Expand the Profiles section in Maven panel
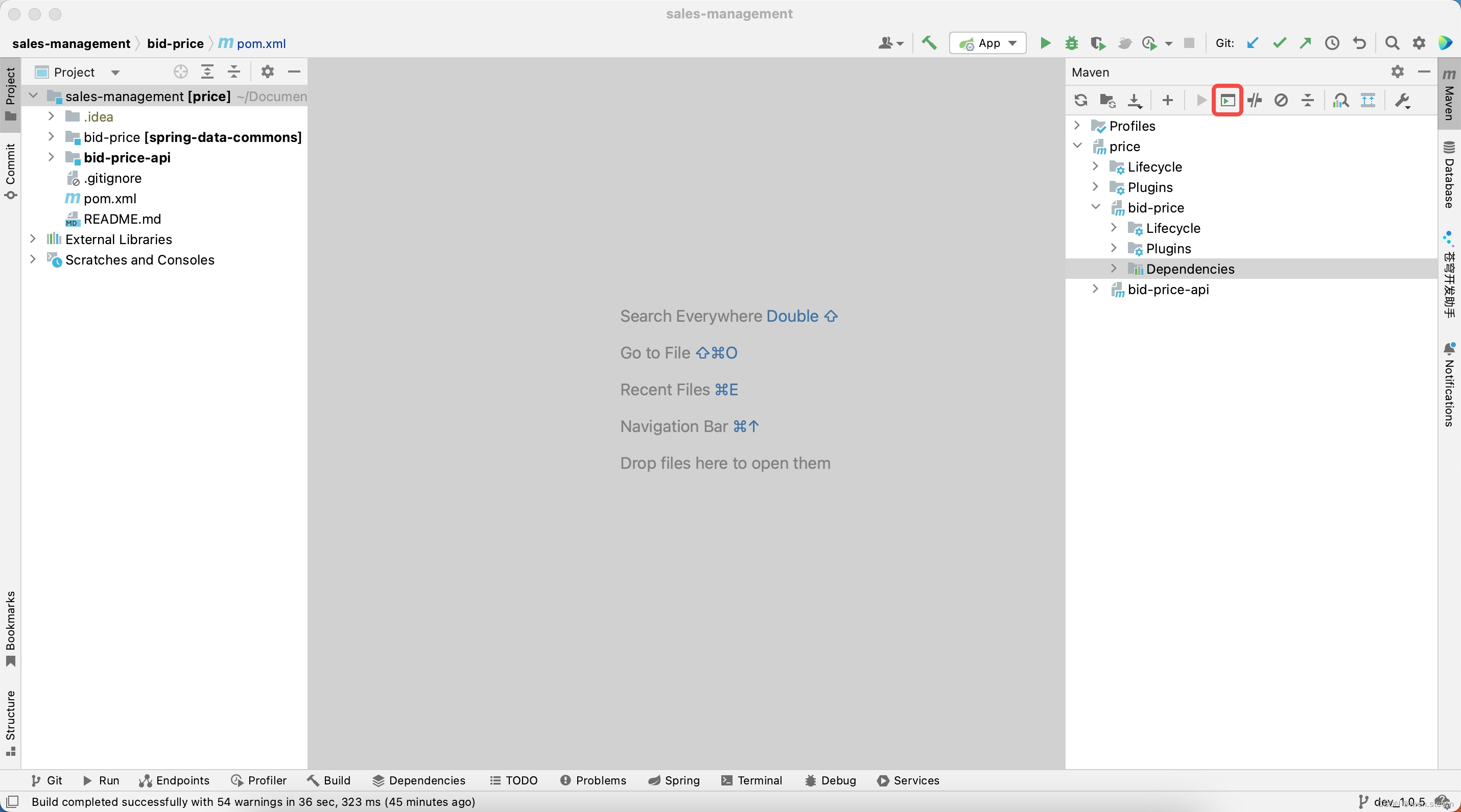This screenshot has height=812, width=1461. [1078, 126]
